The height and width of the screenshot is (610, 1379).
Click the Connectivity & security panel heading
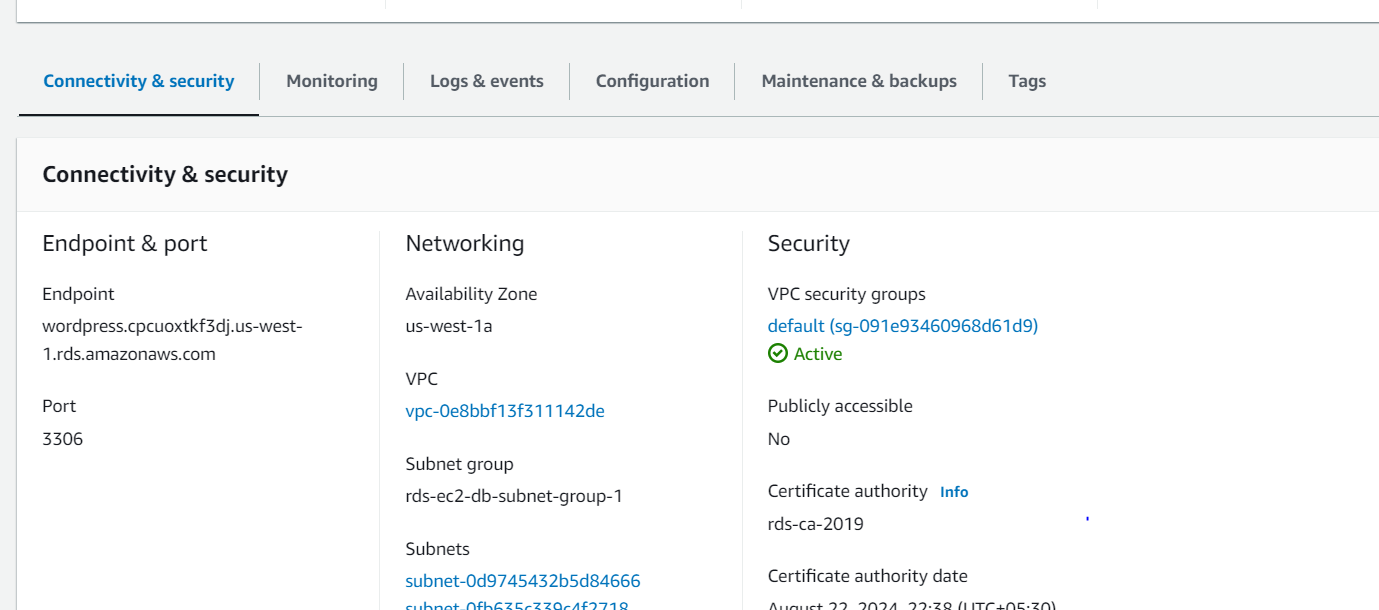(165, 175)
